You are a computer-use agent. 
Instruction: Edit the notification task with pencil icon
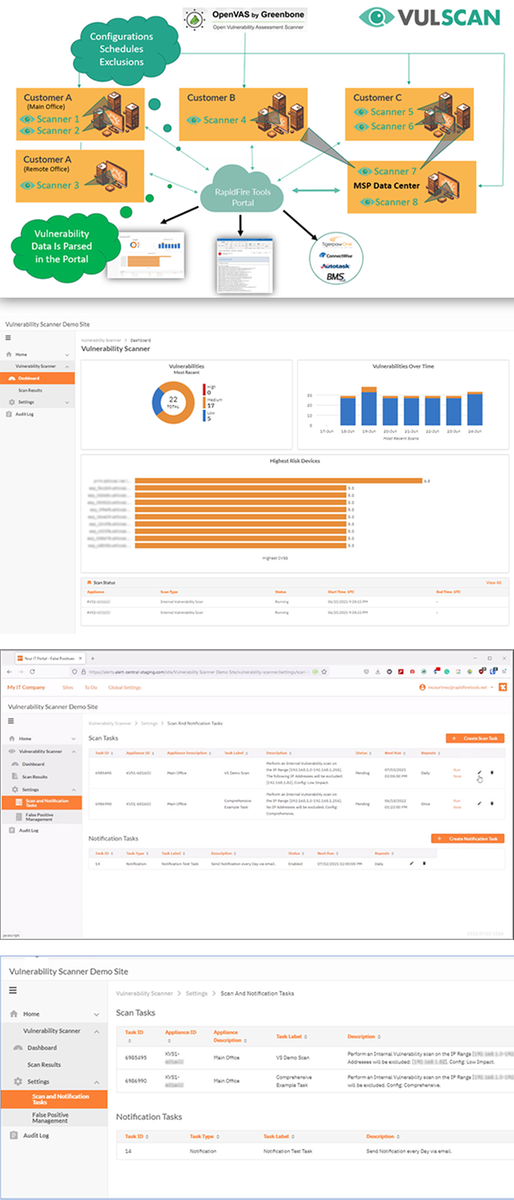(x=411, y=863)
